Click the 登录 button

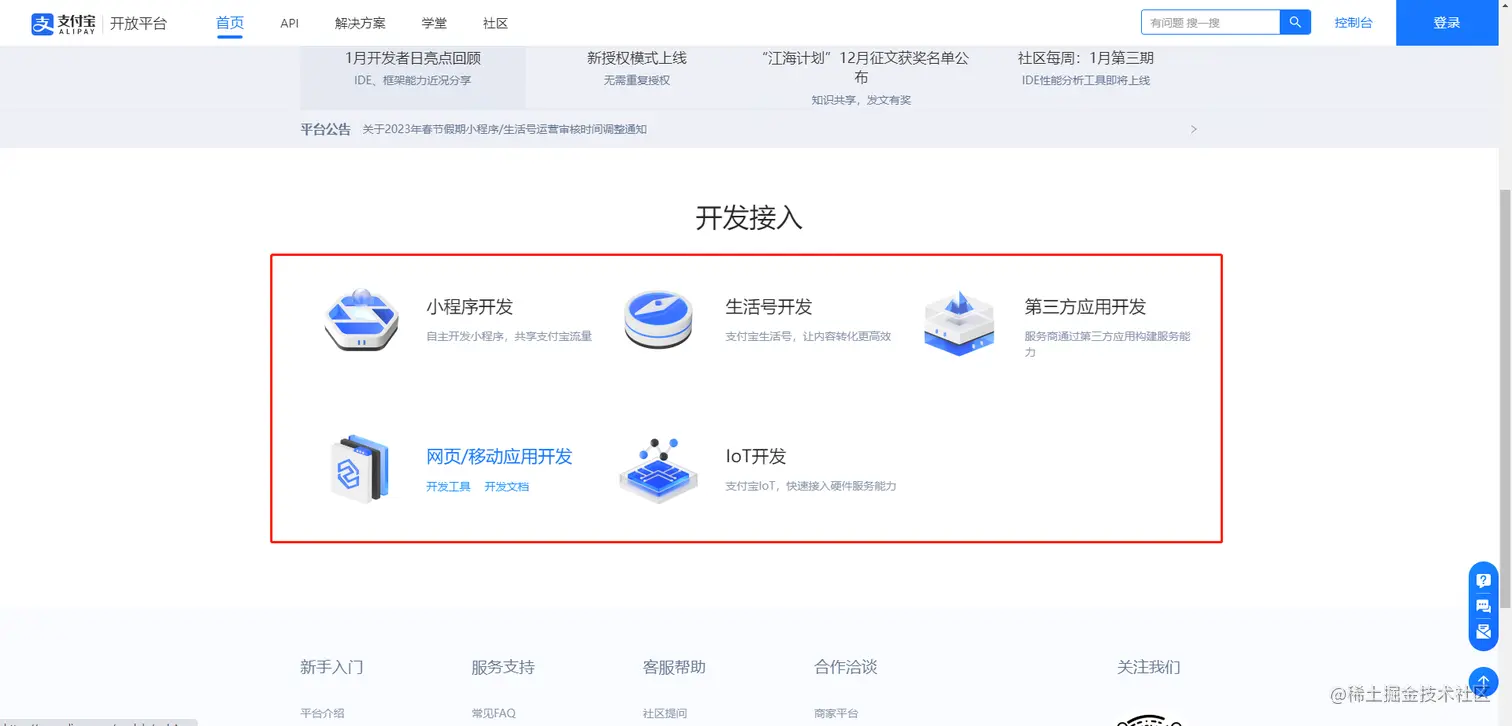1447,23
